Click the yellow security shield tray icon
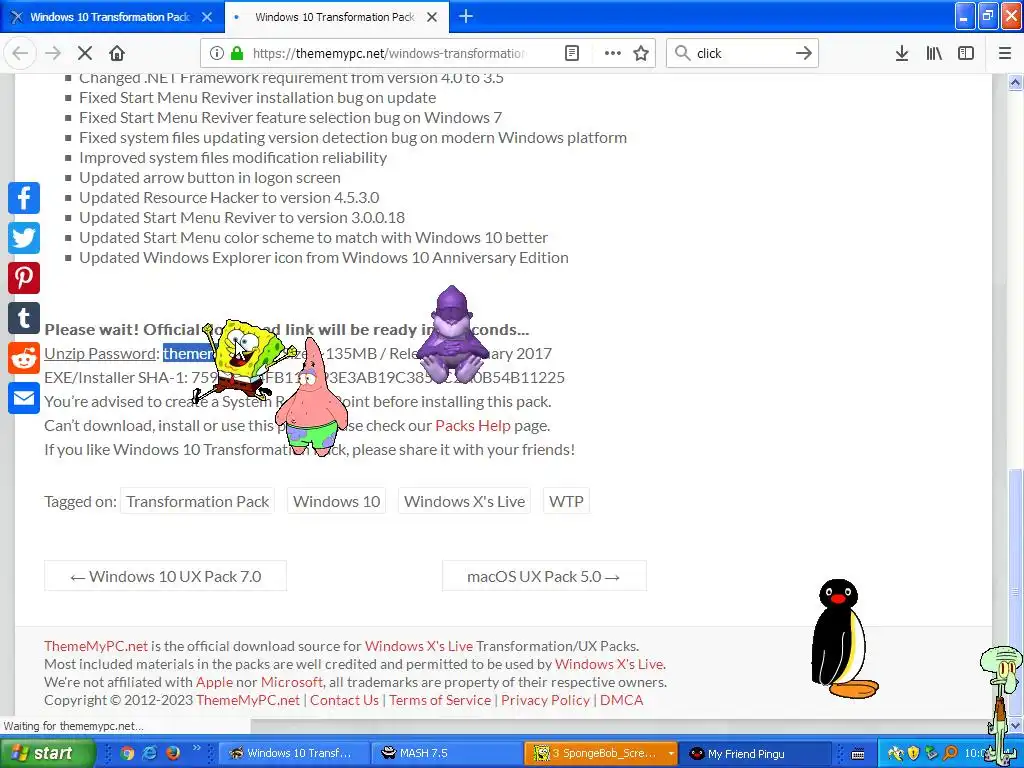Image resolution: width=1024 pixels, height=768 pixels. (914, 753)
